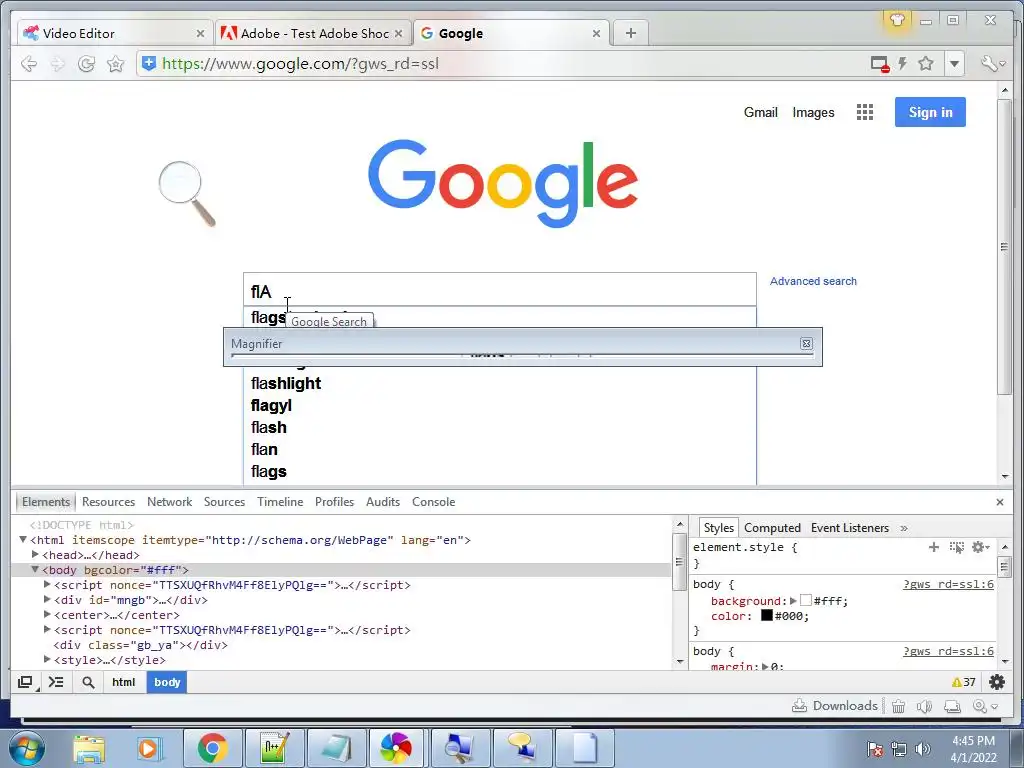Open the styles gear dropdown
1024x768 pixels.
coord(981,547)
